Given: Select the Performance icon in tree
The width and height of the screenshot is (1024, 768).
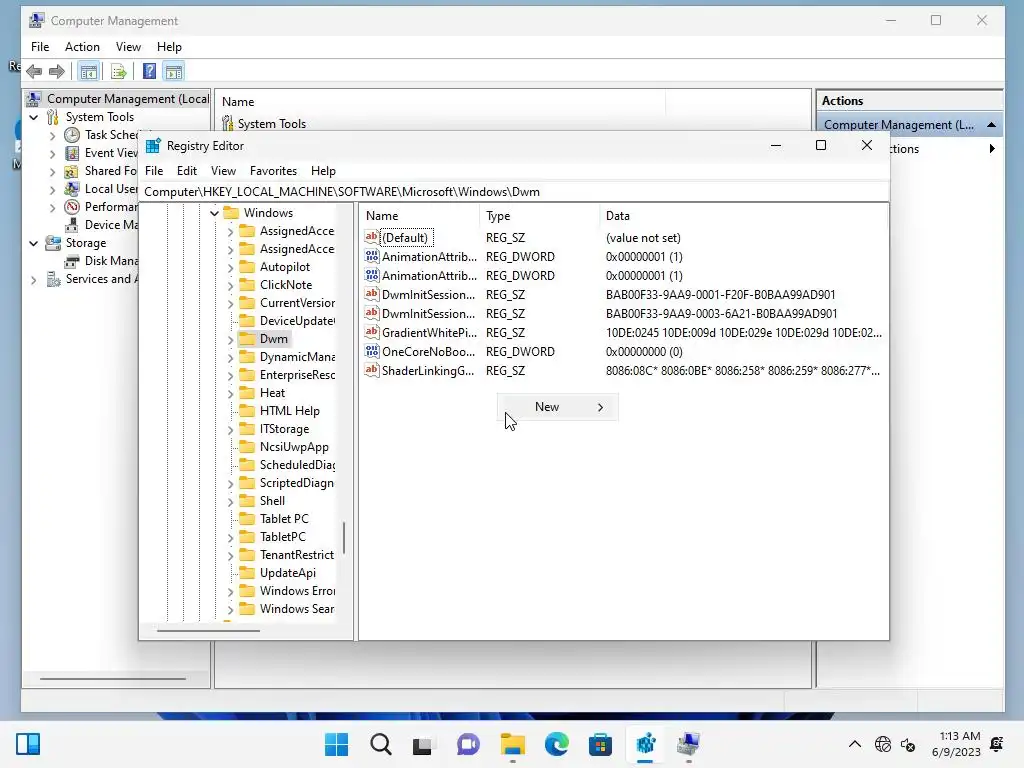Looking at the screenshot, I should [x=72, y=207].
